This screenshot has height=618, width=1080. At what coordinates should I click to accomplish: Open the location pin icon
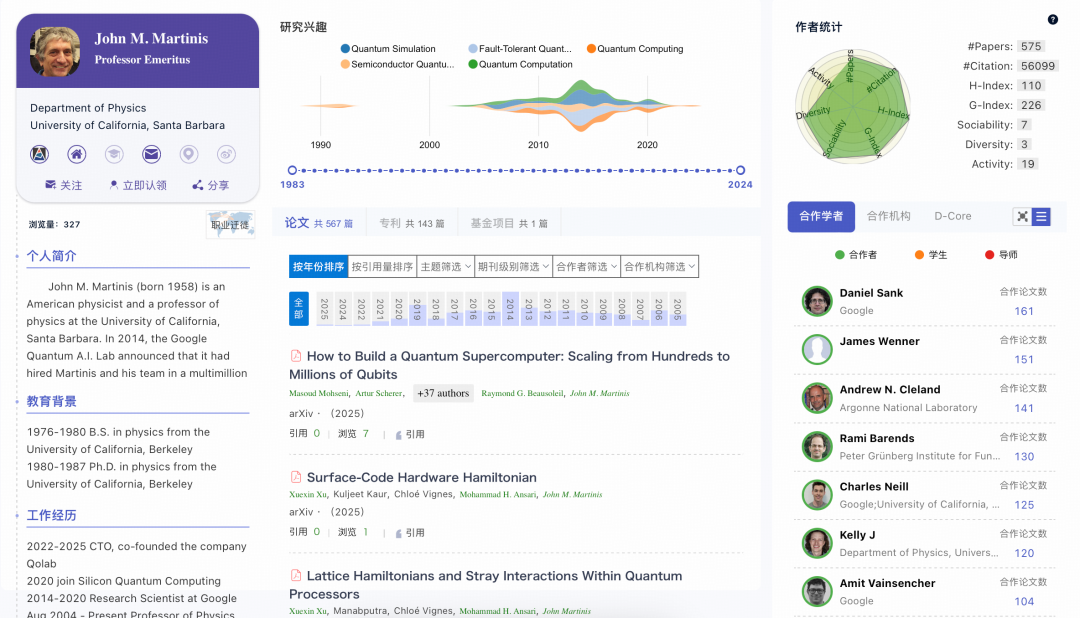(188, 154)
